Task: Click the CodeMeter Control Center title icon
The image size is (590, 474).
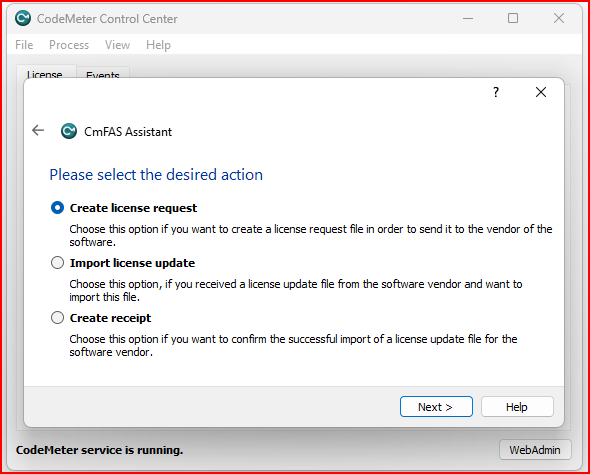Action: 23,18
